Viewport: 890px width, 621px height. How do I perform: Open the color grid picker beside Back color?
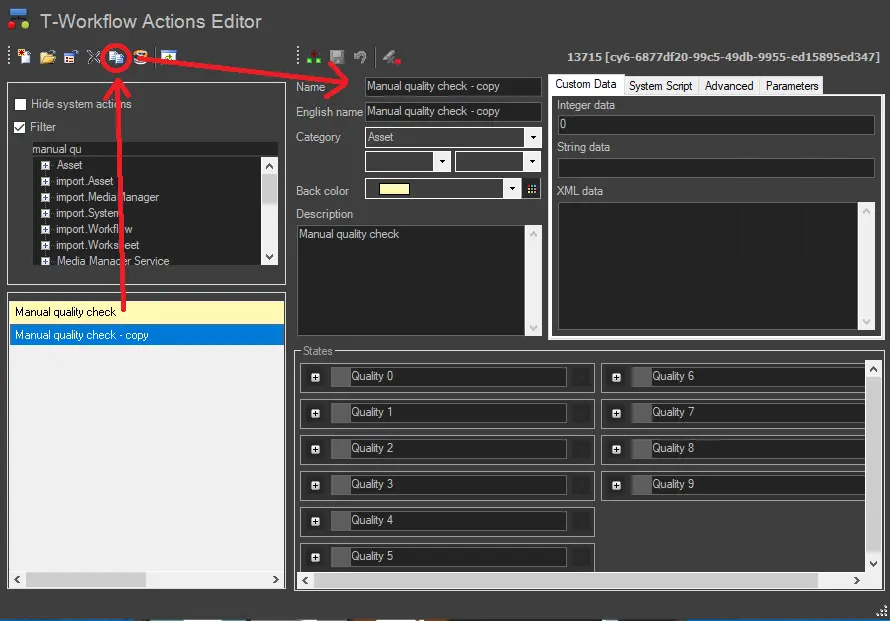pos(532,189)
